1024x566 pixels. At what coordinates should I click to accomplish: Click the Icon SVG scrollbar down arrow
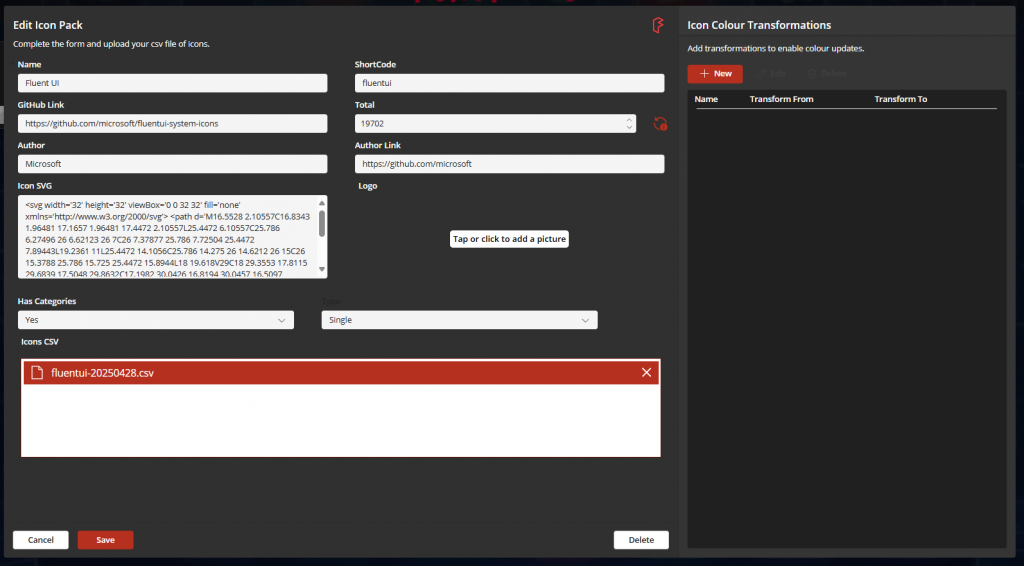click(x=321, y=269)
